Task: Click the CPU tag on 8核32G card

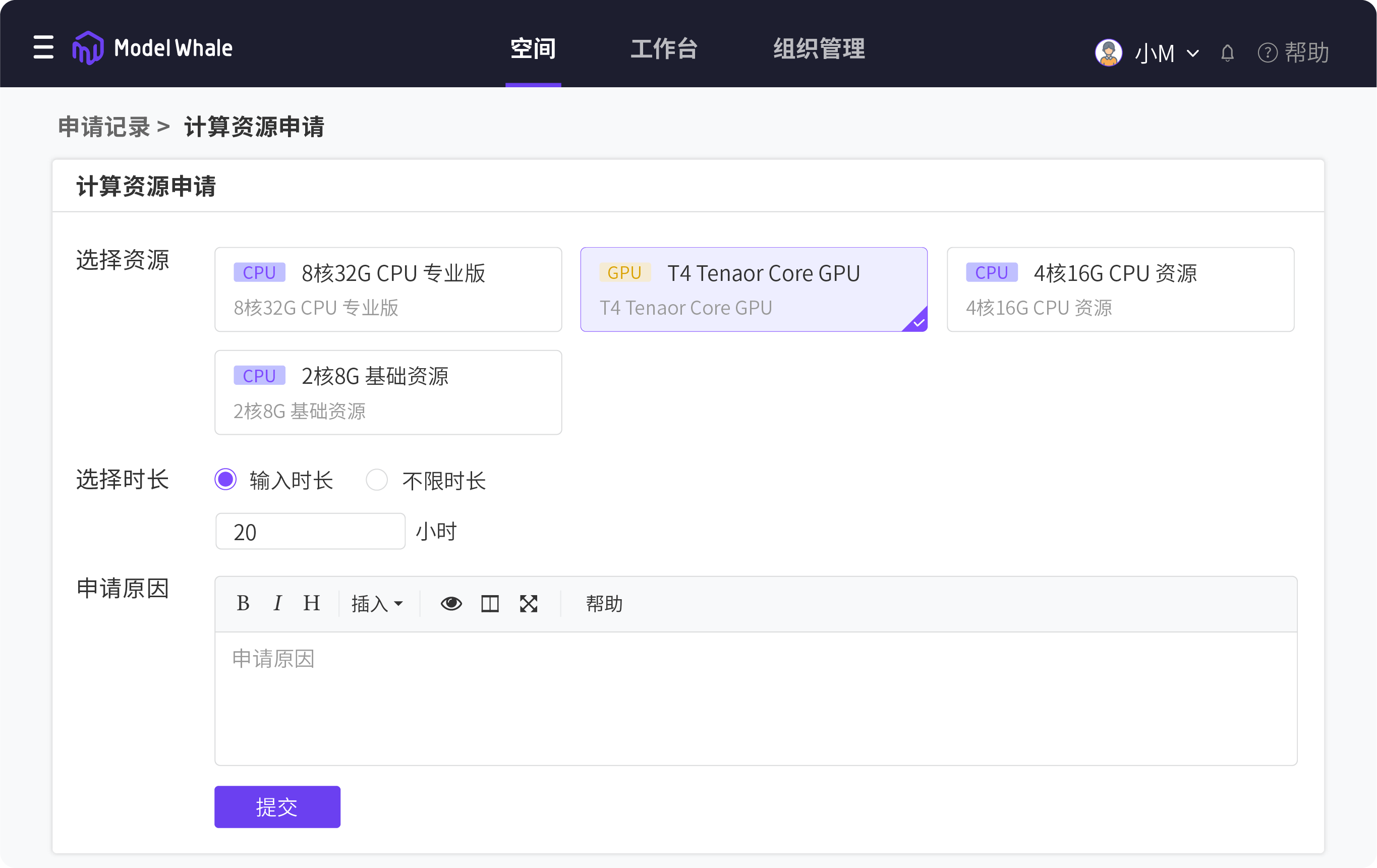Action: (x=259, y=273)
